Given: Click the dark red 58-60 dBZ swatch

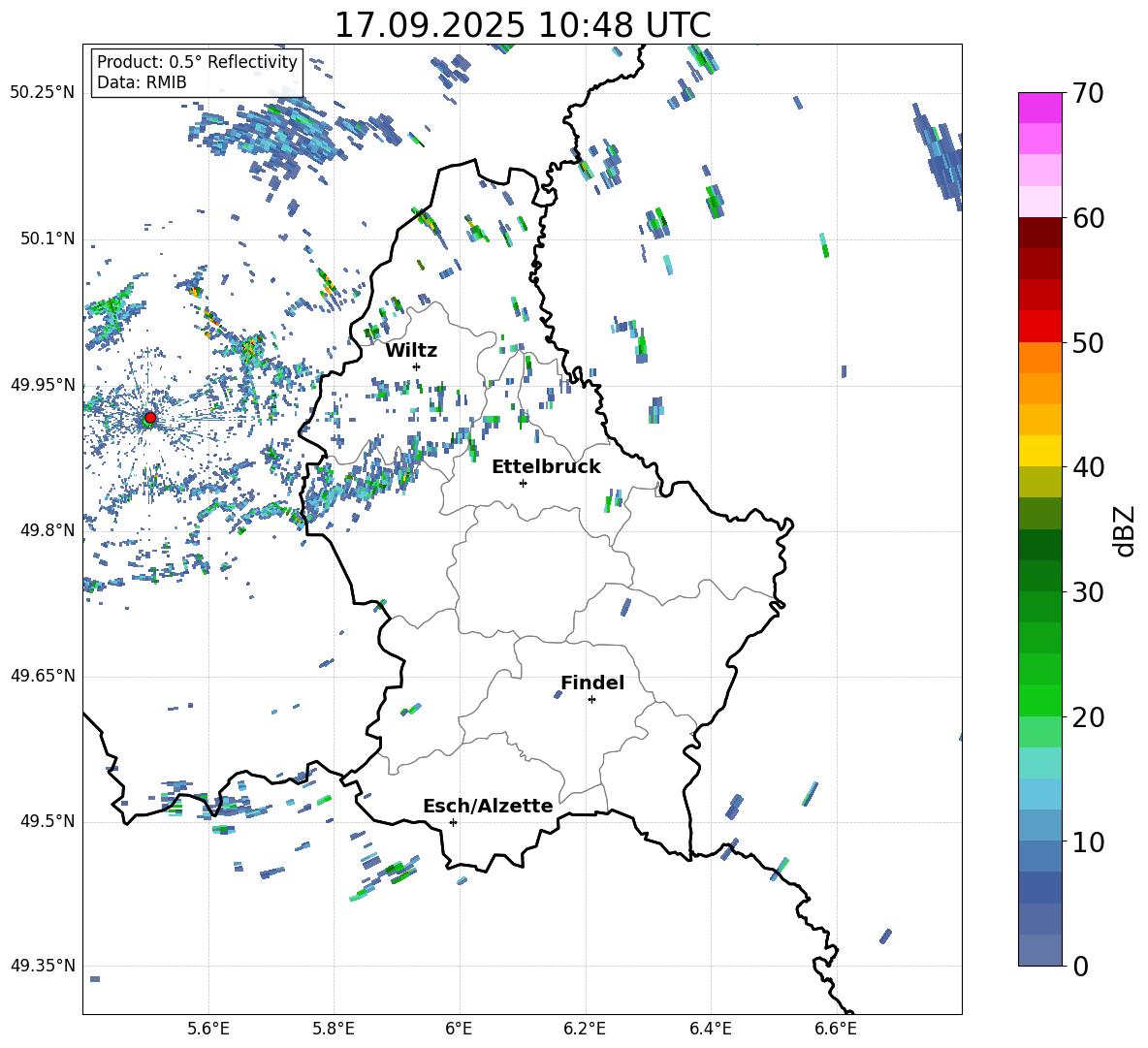Looking at the screenshot, I should [x=1040, y=232].
